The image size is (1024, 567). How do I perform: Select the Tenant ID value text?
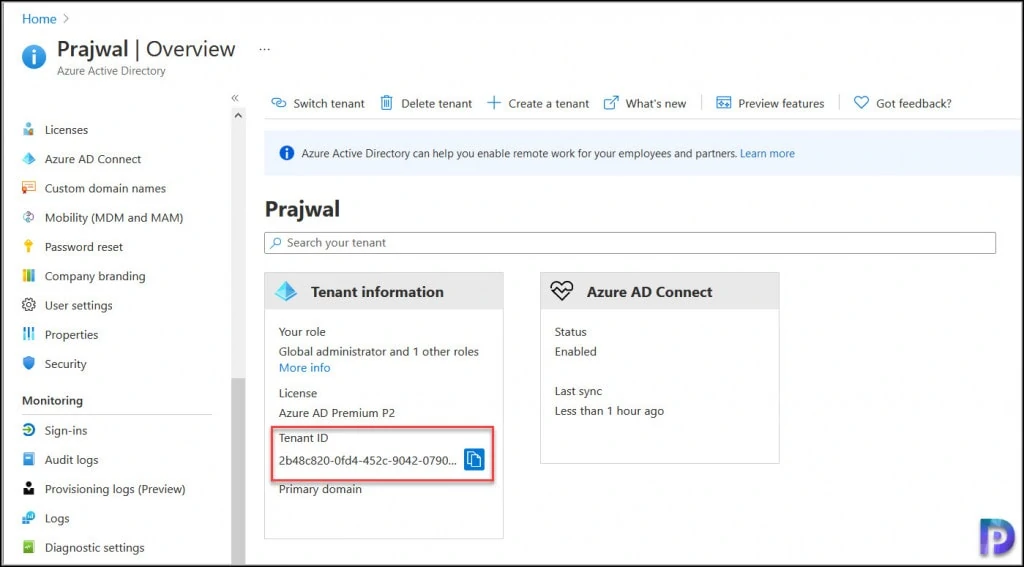(368, 461)
